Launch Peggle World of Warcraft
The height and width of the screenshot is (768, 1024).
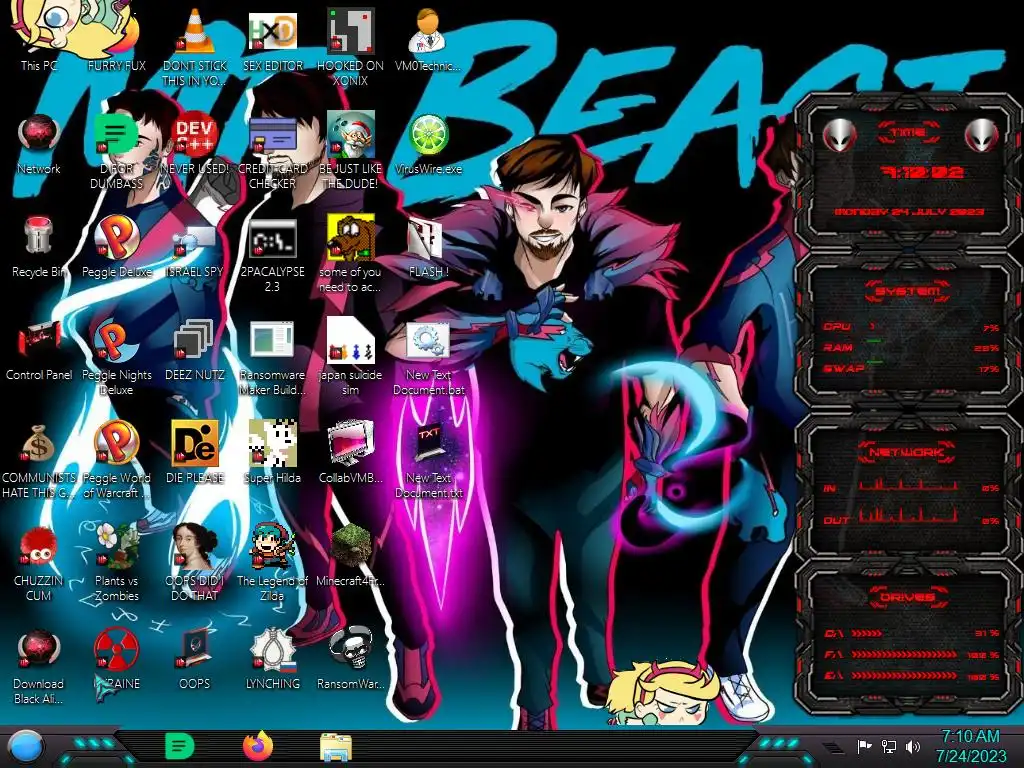coord(116,460)
